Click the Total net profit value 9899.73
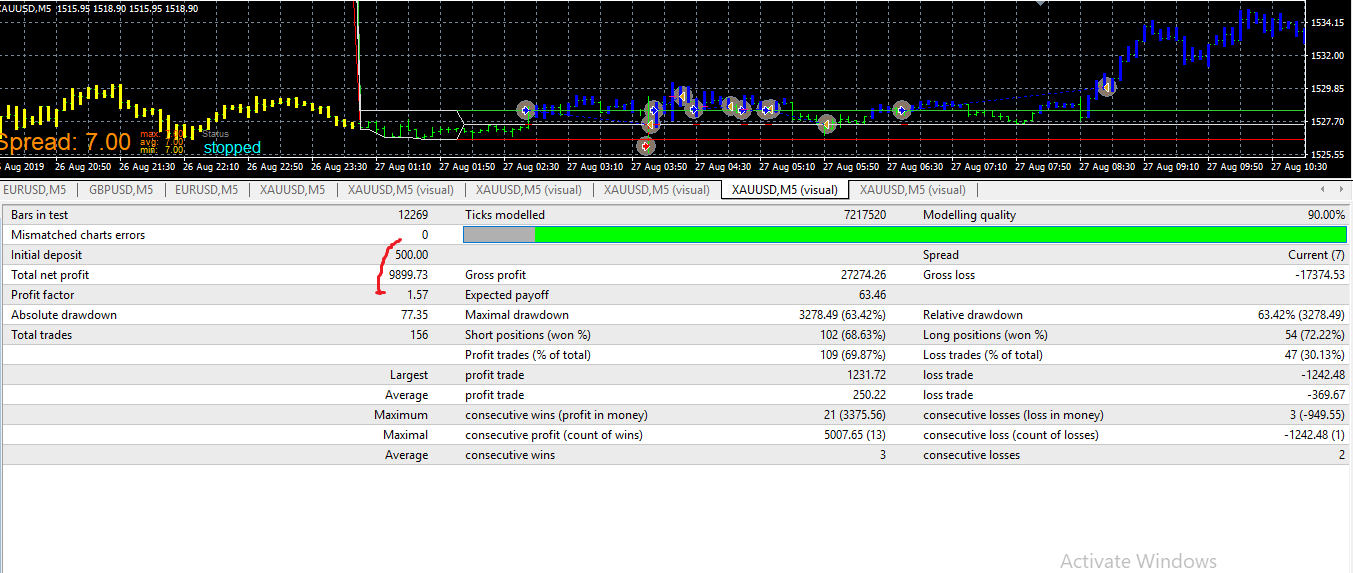The image size is (1353, 573). point(408,275)
